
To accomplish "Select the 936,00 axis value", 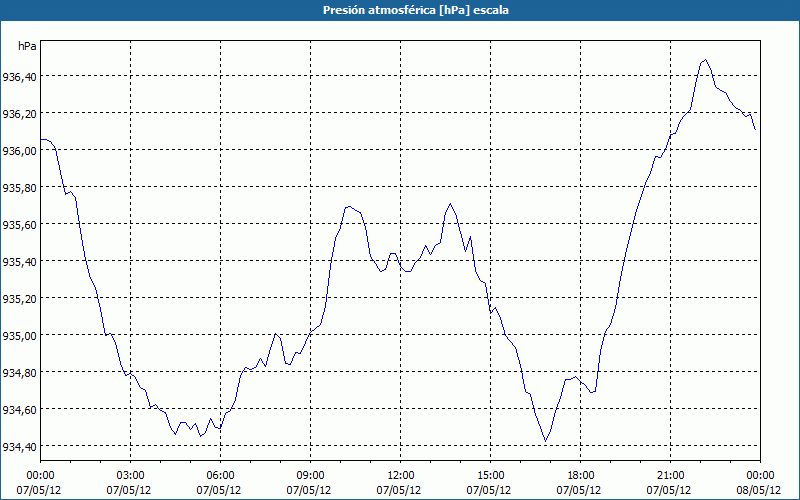I will point(19,152).
